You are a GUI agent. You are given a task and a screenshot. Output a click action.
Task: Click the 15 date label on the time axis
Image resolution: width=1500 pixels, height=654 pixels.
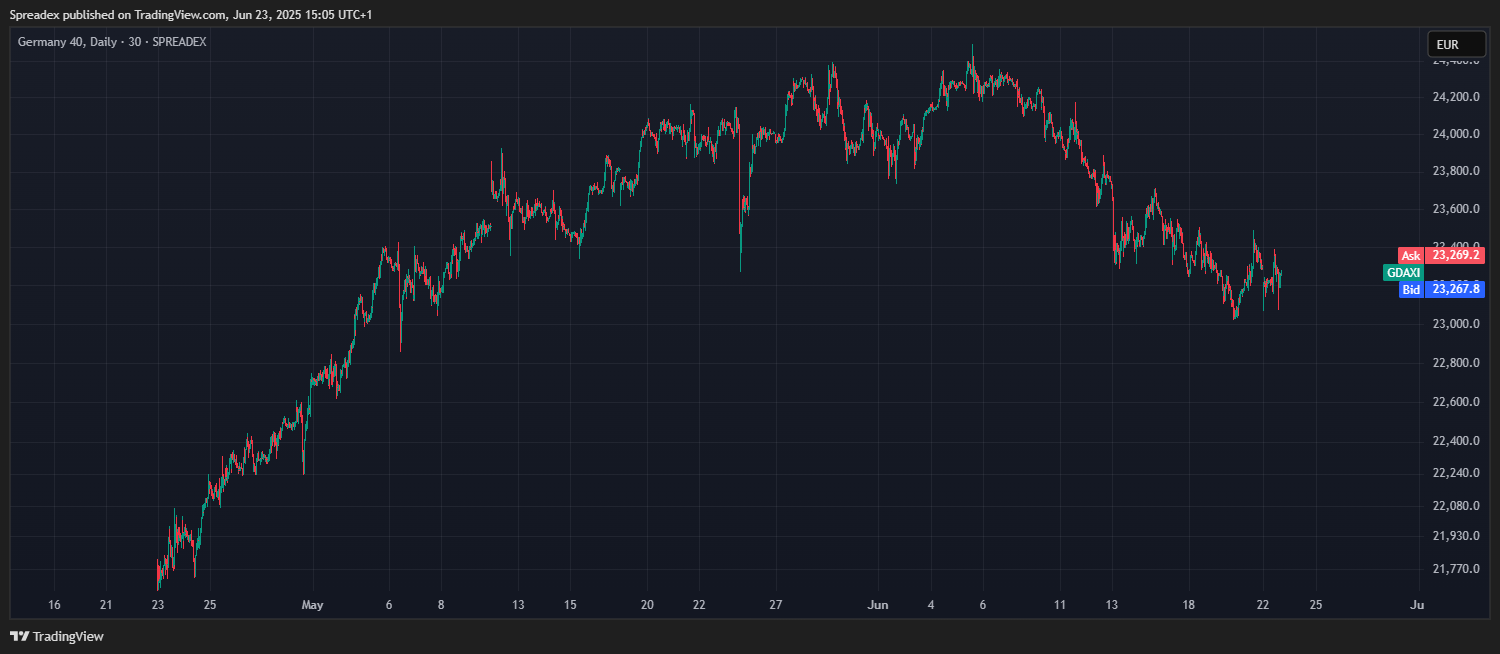pyautogui.click(x=570, y=605)
